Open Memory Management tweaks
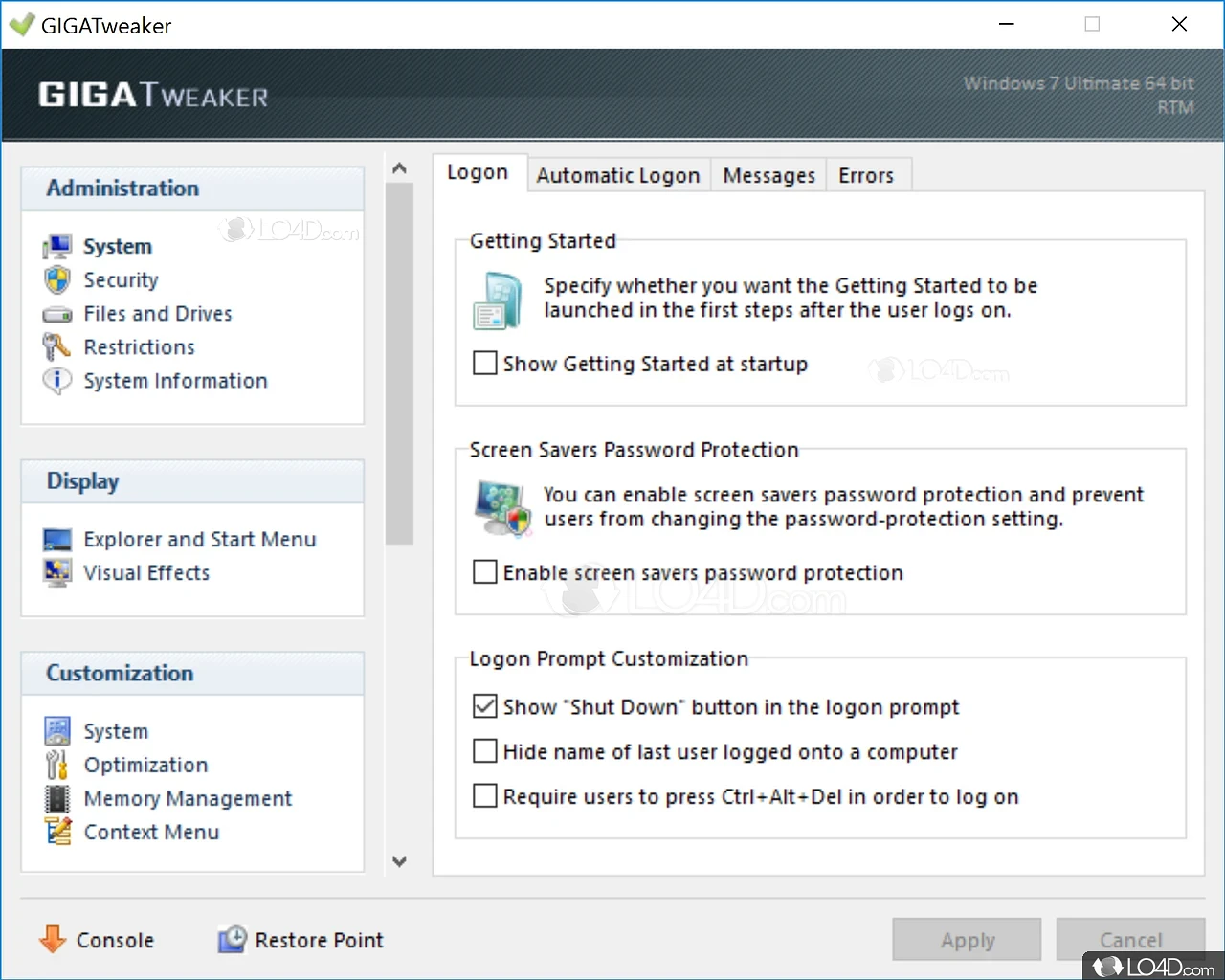 point(188,798)
